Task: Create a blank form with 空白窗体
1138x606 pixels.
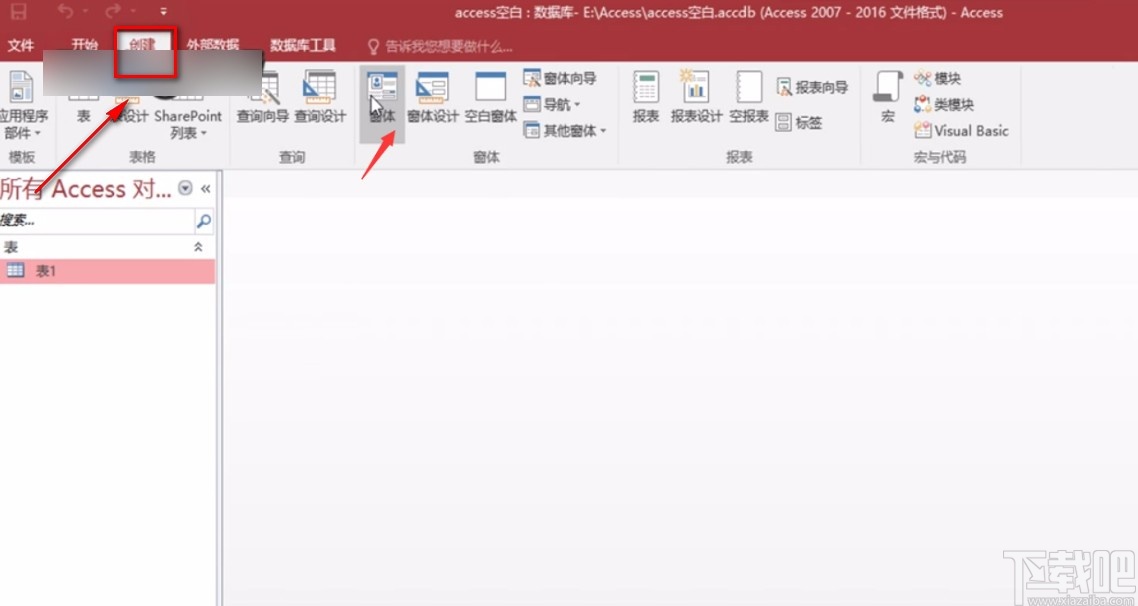Action: pos(490,97)
